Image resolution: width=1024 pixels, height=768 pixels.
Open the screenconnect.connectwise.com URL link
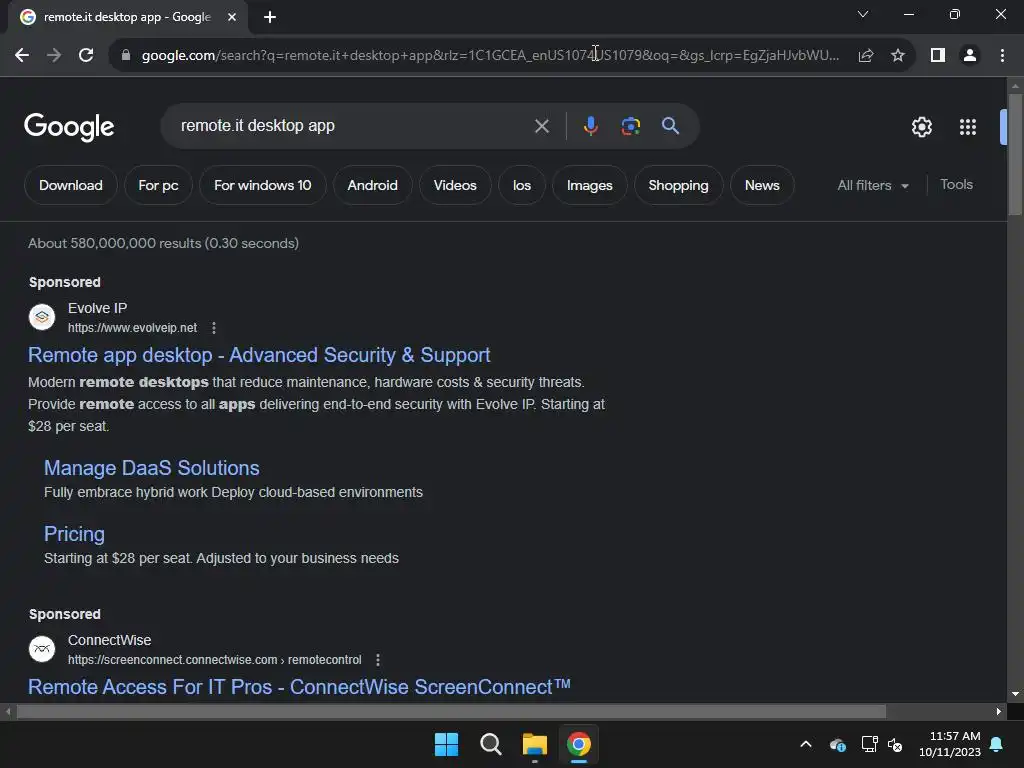coord(214,660)
